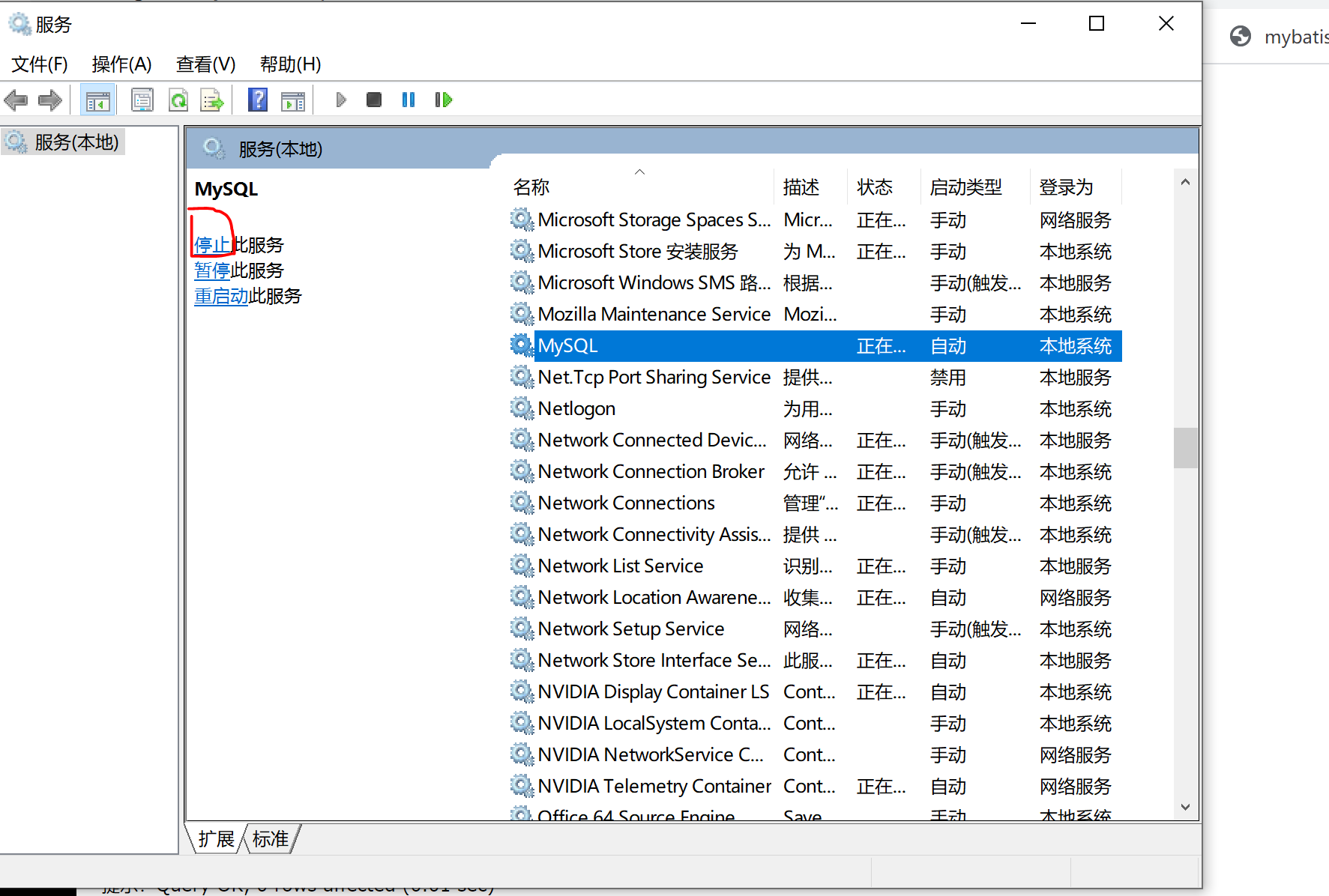Open the 查看(V) menu

[x=205, y=64]
